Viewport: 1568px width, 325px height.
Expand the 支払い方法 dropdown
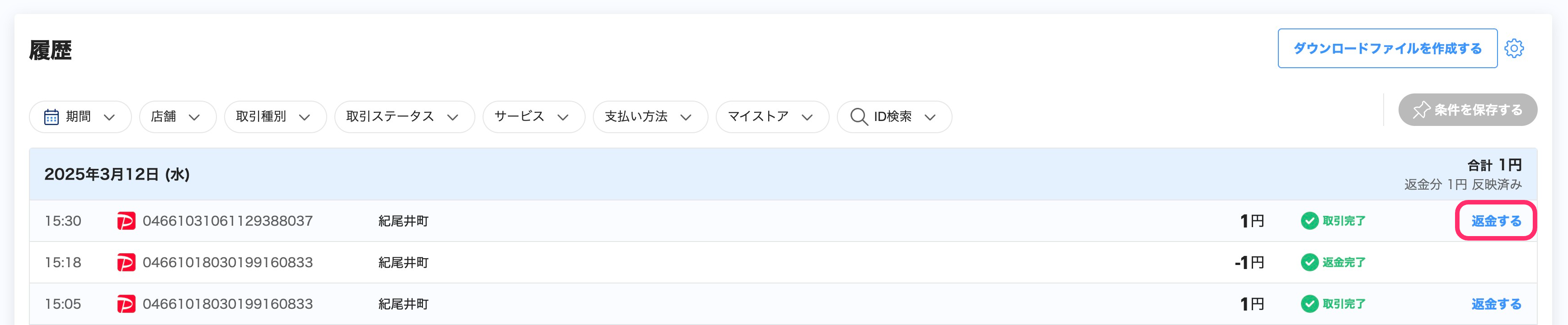click(650, 116)
